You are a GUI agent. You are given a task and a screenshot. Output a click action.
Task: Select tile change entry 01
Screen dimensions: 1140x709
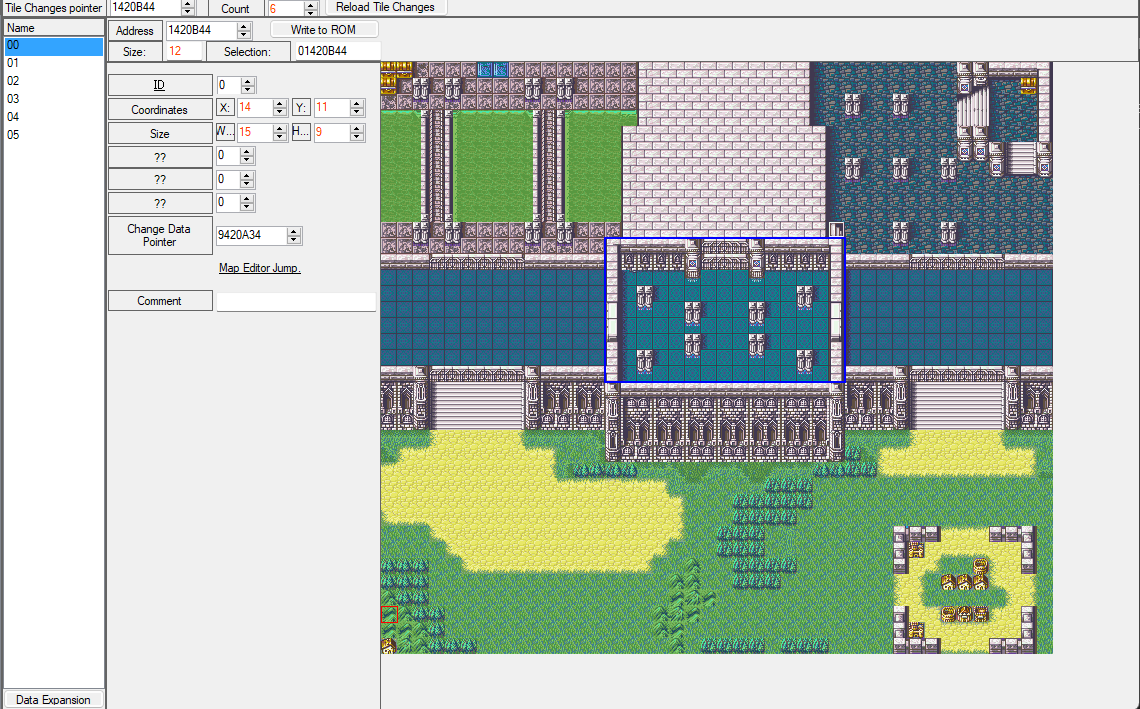click(54, 63)
